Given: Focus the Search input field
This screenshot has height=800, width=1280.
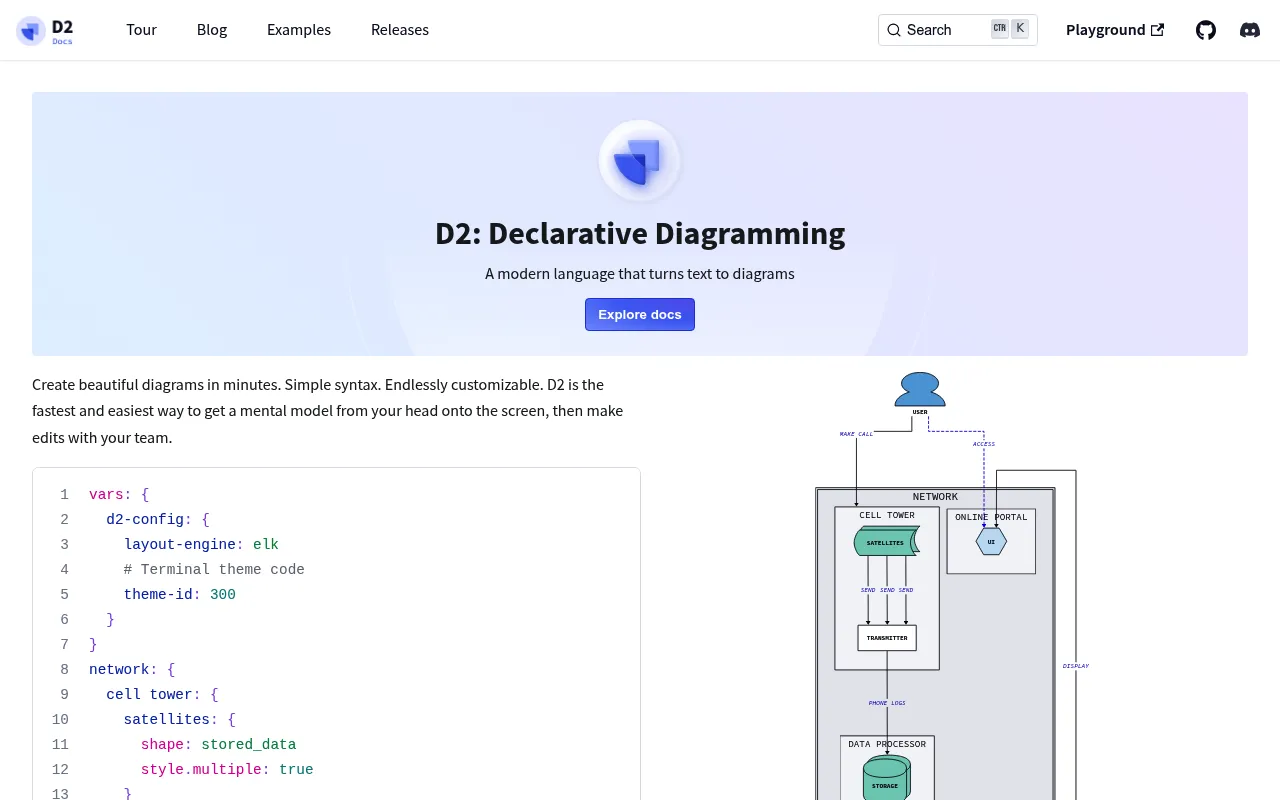Looking at the screenshot, I should (x=958, y=30).
